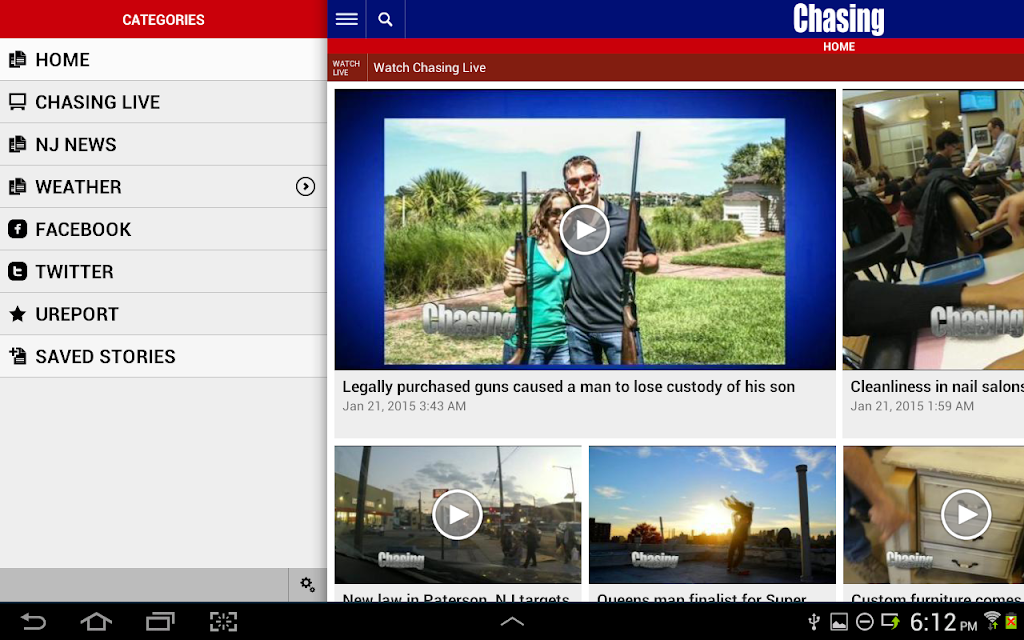Play the custom furniture video
The width and height of the screenshot is (1024, 640).
pos(966,515)
